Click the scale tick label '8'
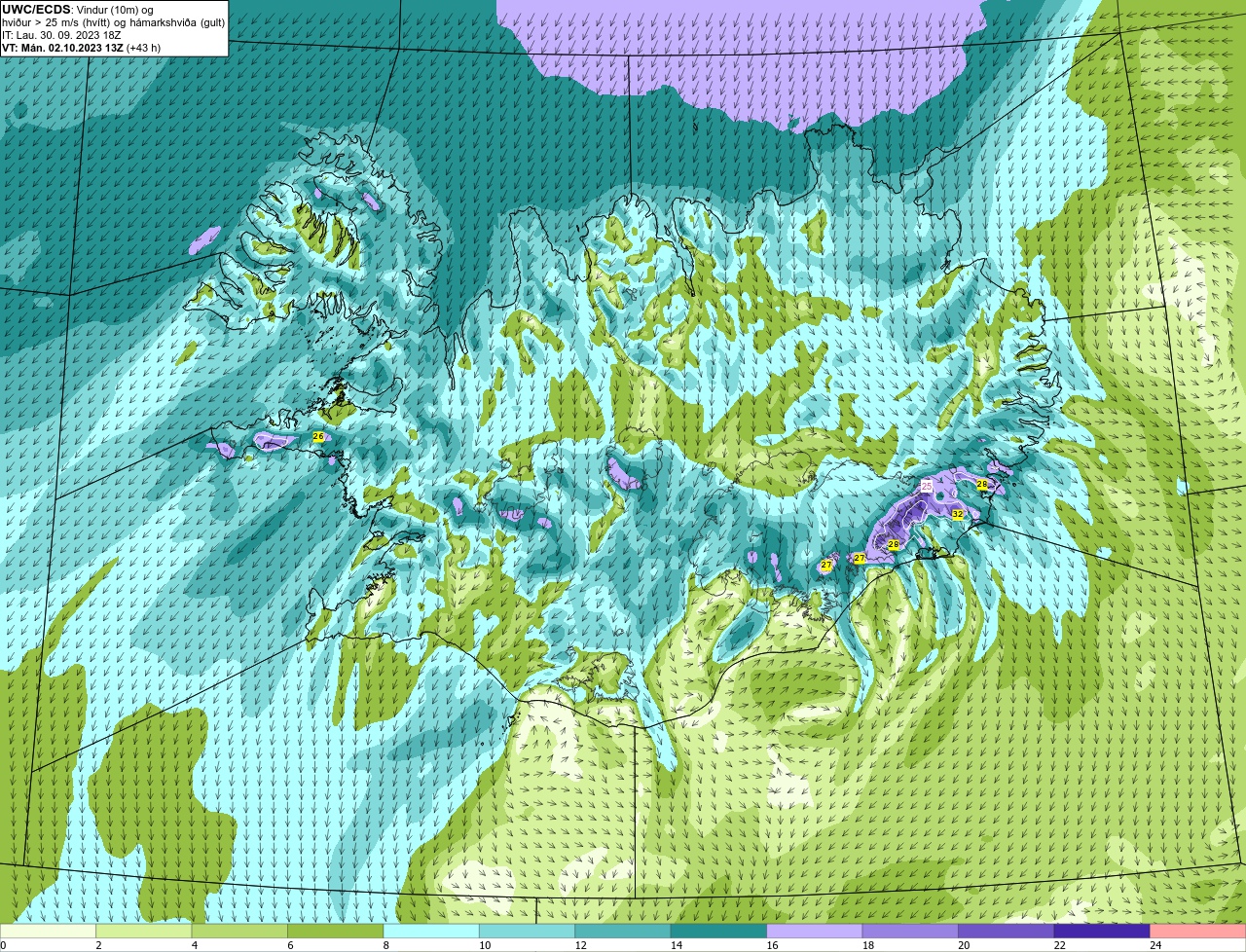Screen dimensions: 1246x952 [x=386, y=945]
